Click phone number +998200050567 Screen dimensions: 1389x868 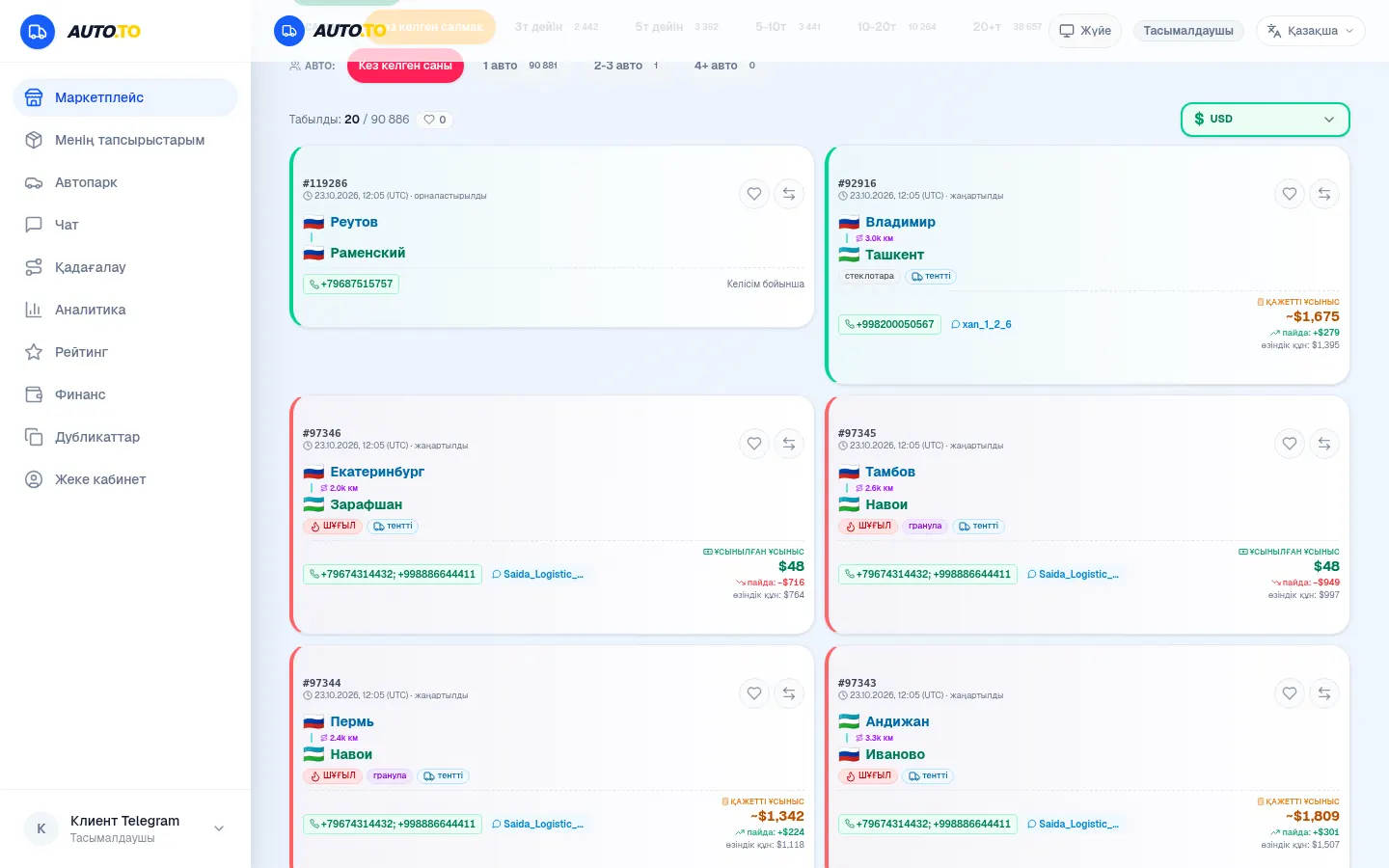(889, 324)
